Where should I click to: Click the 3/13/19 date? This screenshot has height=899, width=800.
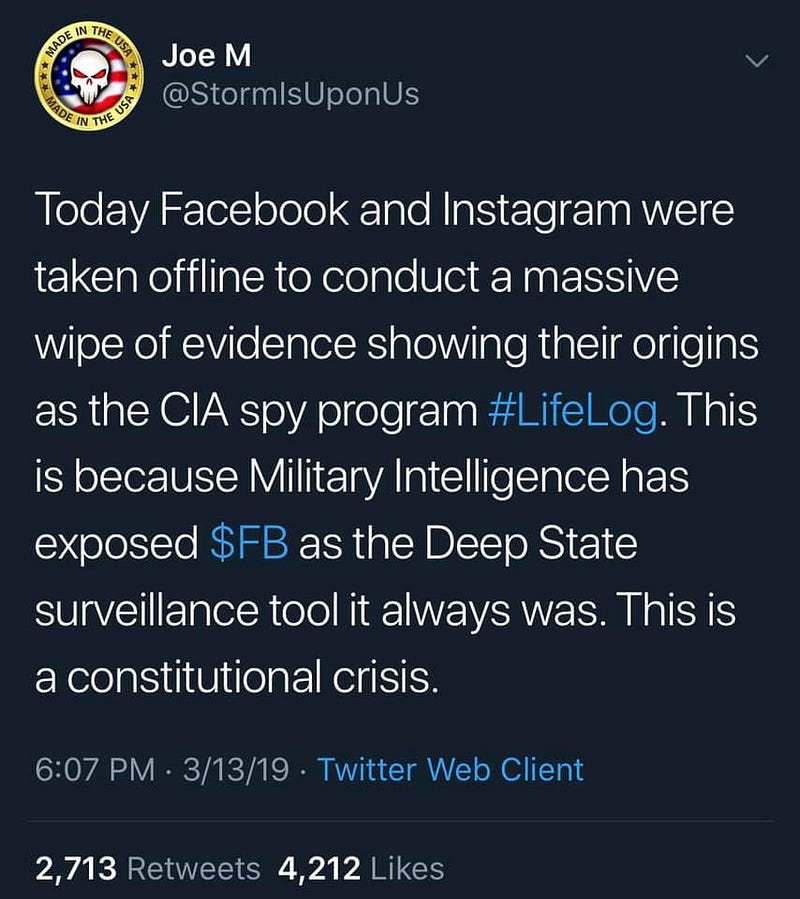[236, 769]
